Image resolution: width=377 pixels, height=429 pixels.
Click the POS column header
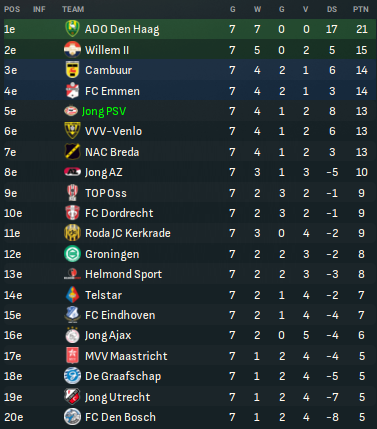[12, 9]
